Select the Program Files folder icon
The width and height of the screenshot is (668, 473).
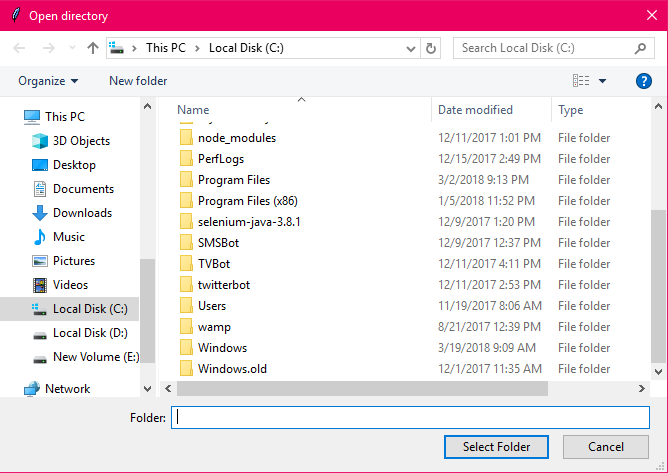click(186, 179)
